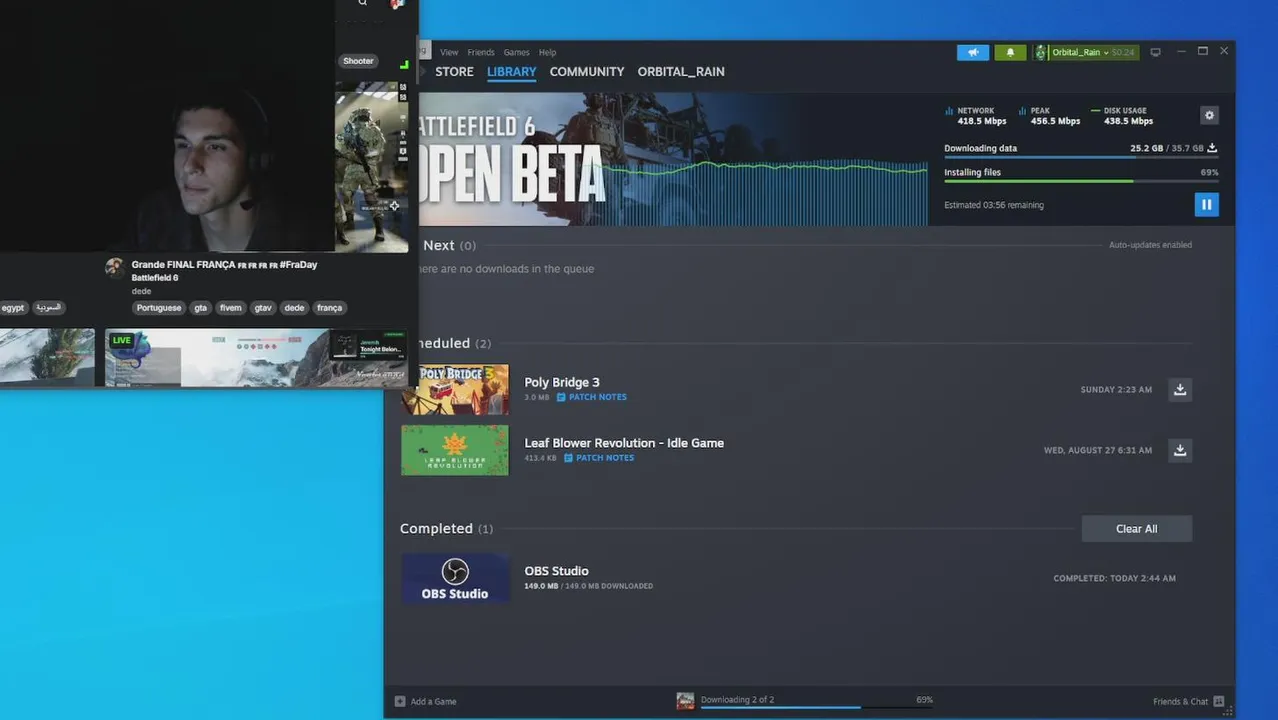Open Leaf Blower Revolution patch notes
Screen dimensions: 1278x720
[599, 458]
